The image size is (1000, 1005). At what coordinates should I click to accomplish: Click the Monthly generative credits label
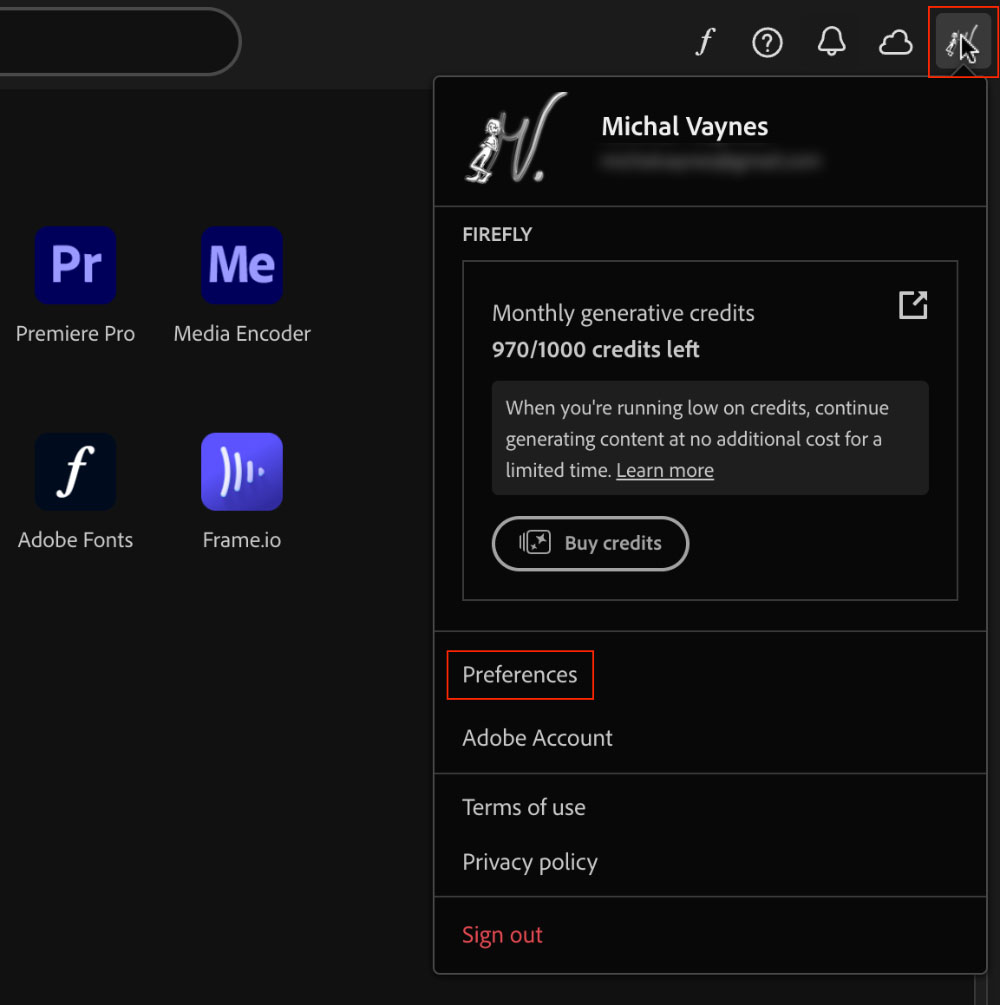pos(623,313)
